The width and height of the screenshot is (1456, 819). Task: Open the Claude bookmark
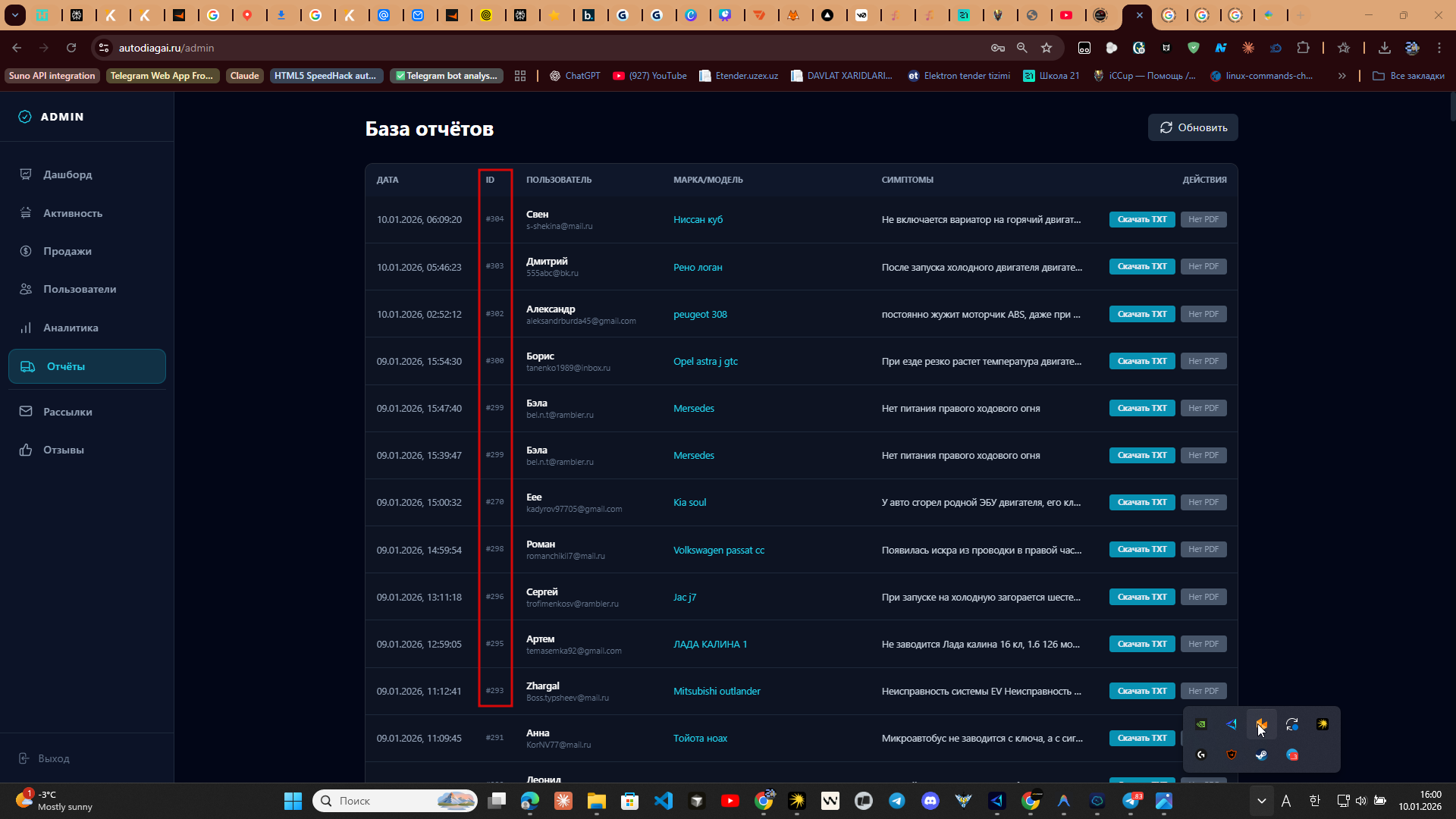point(244,76)
